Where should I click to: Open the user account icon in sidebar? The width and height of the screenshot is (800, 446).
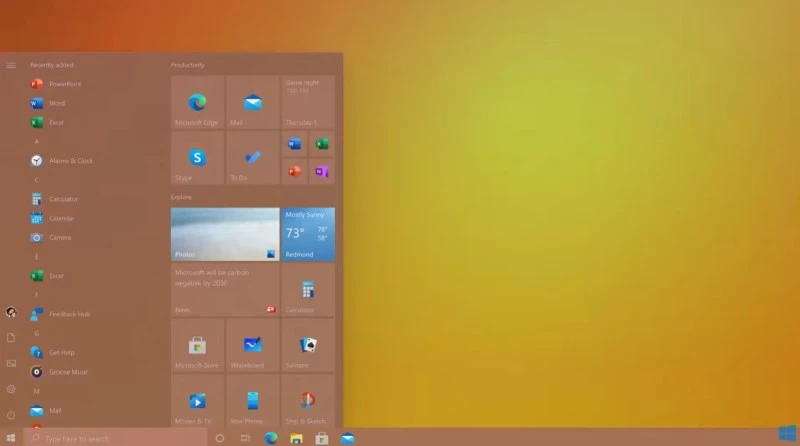point(11,312)
